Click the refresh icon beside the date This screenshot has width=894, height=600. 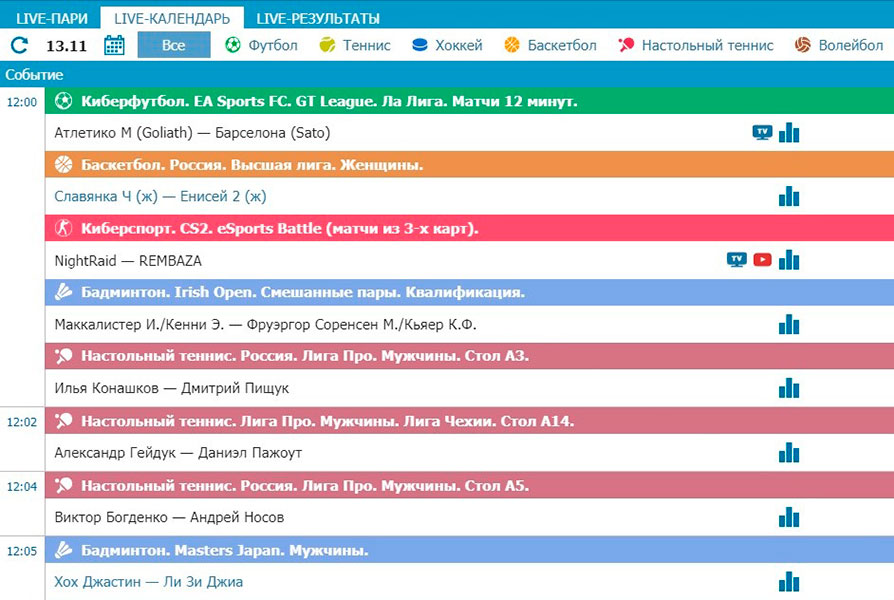point(19,45)
